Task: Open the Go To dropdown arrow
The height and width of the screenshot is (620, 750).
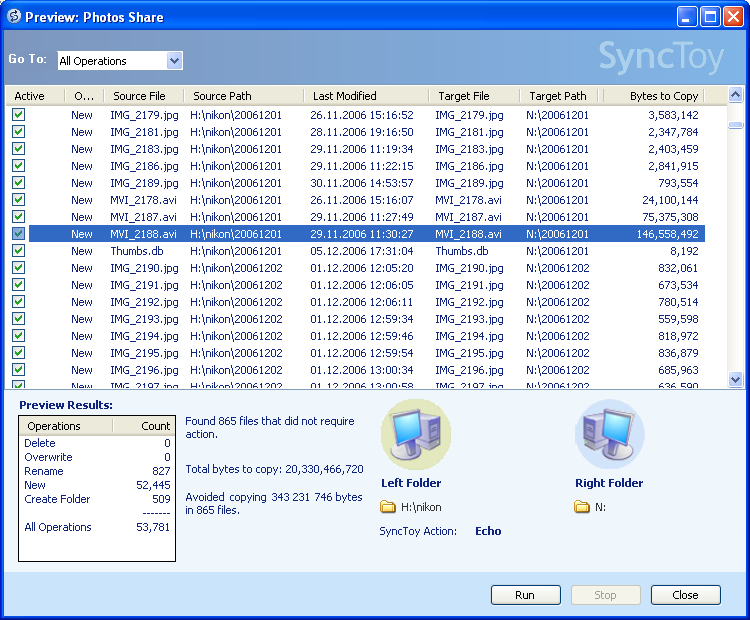Action: click(175, 61)
